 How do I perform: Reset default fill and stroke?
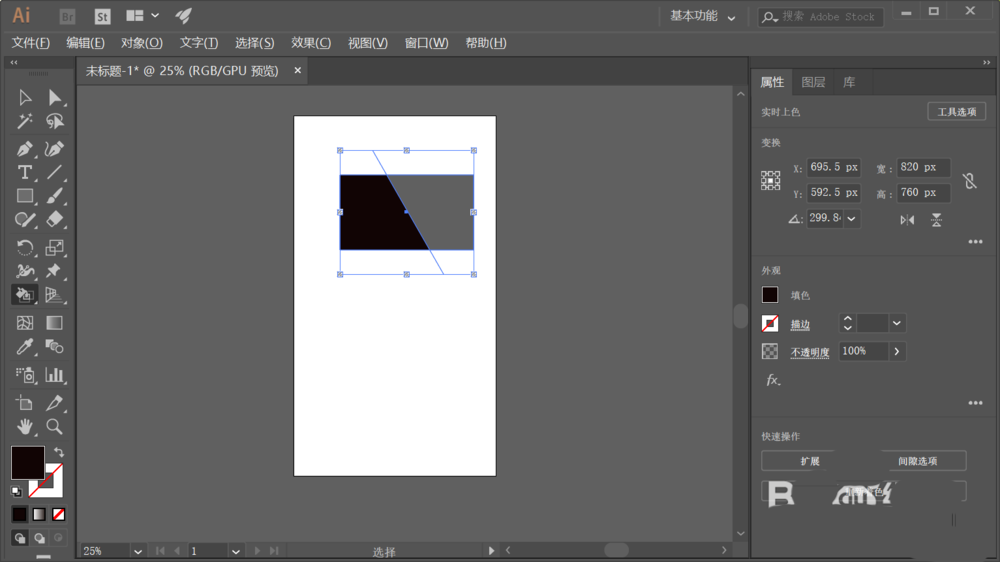[x=17, y=491]
